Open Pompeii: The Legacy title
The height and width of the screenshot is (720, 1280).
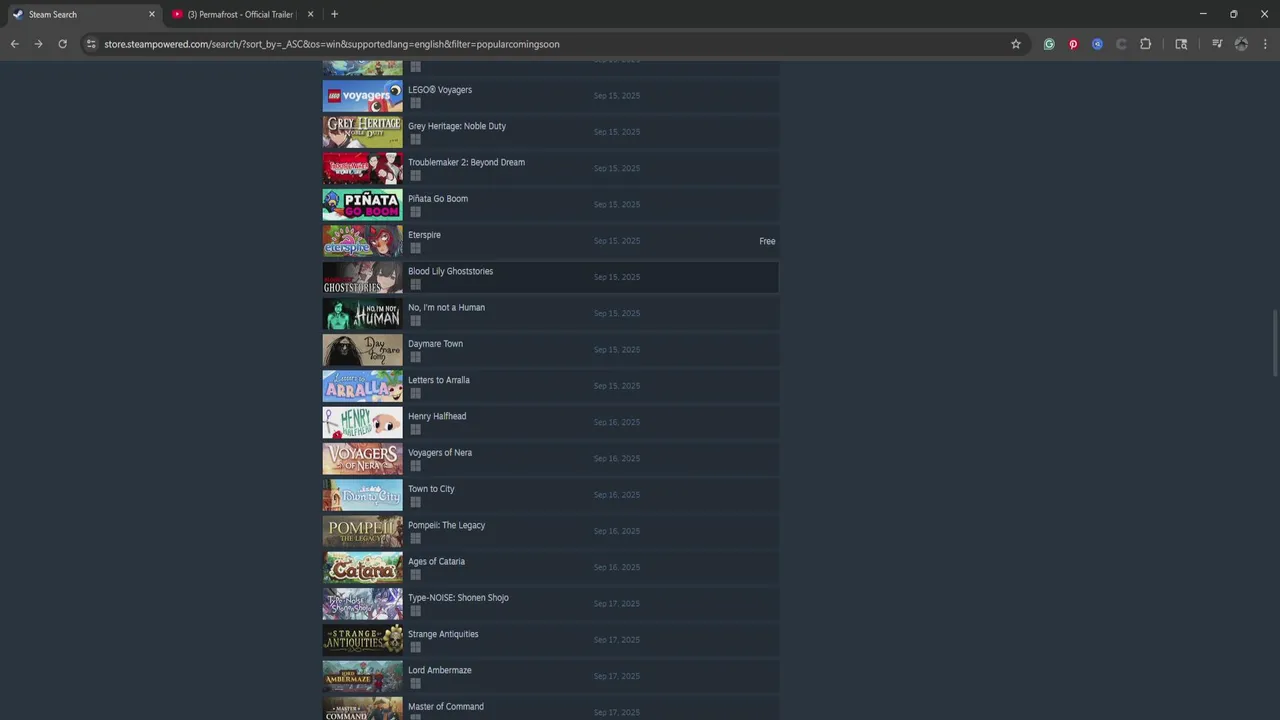[446, 525]
